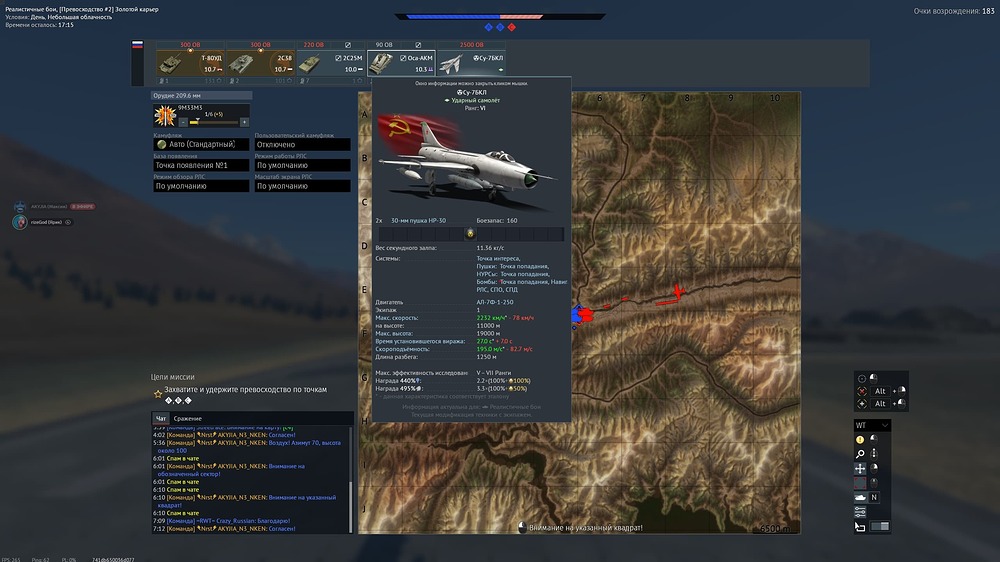
Task: Click the team score progress bar
Action: click(500, 17)
